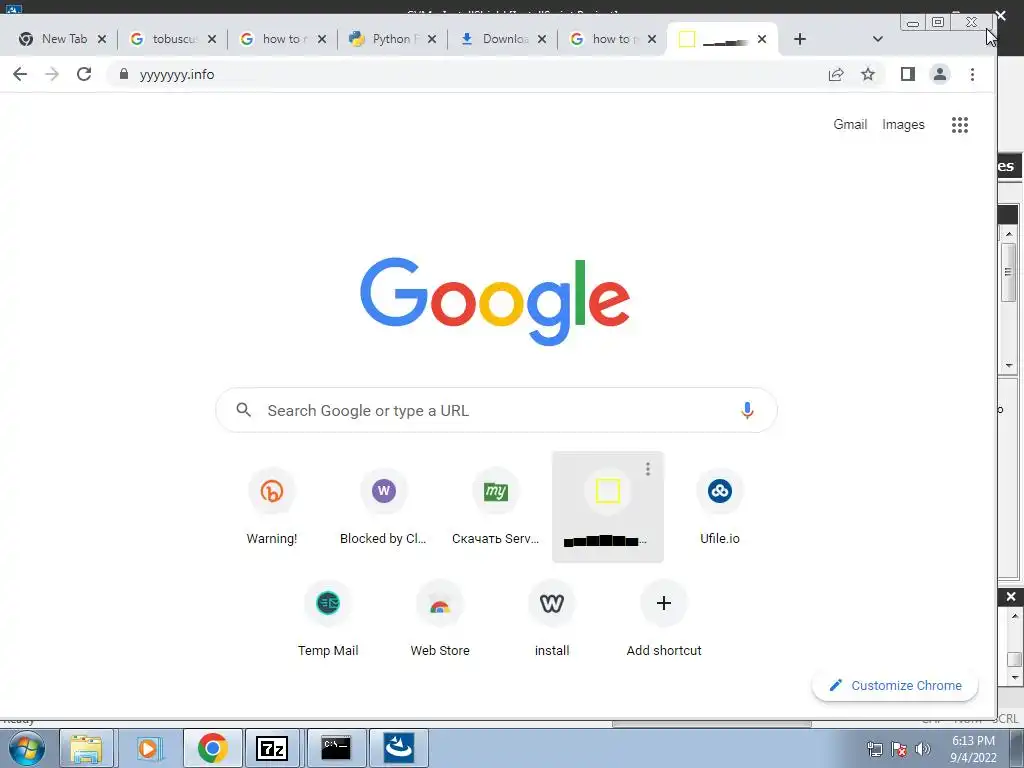1024x768 pixels.
Task: Close the background panel with X
Action: 1011,596
